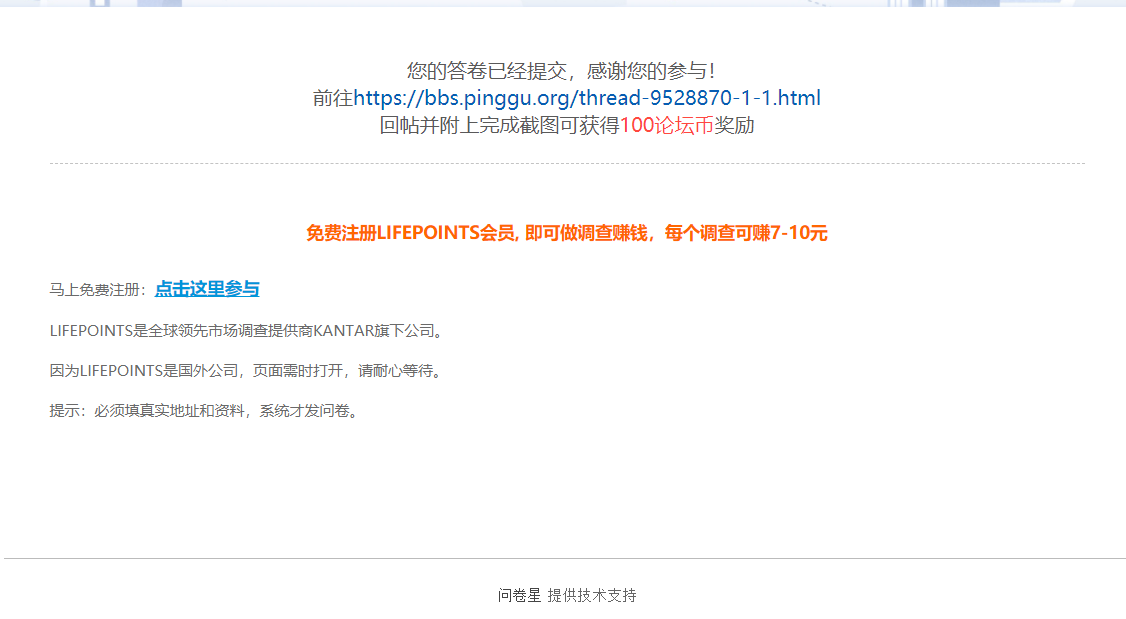Viewport: 1126px width, 619px height.
Task: Click the 马上免费注册 label
Action: click(x=98, y=289)
